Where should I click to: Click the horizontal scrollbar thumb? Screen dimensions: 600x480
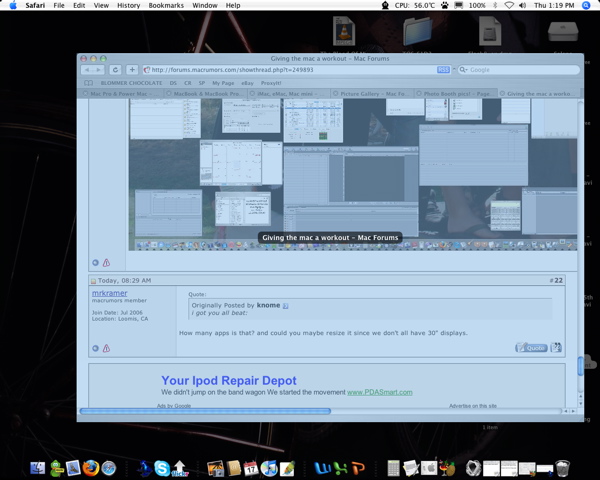point(205,411)
